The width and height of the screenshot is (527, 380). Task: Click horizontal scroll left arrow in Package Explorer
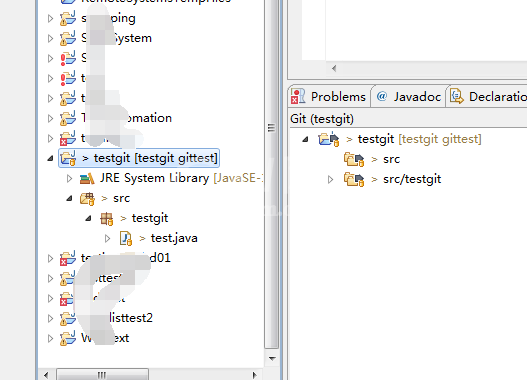46,375
